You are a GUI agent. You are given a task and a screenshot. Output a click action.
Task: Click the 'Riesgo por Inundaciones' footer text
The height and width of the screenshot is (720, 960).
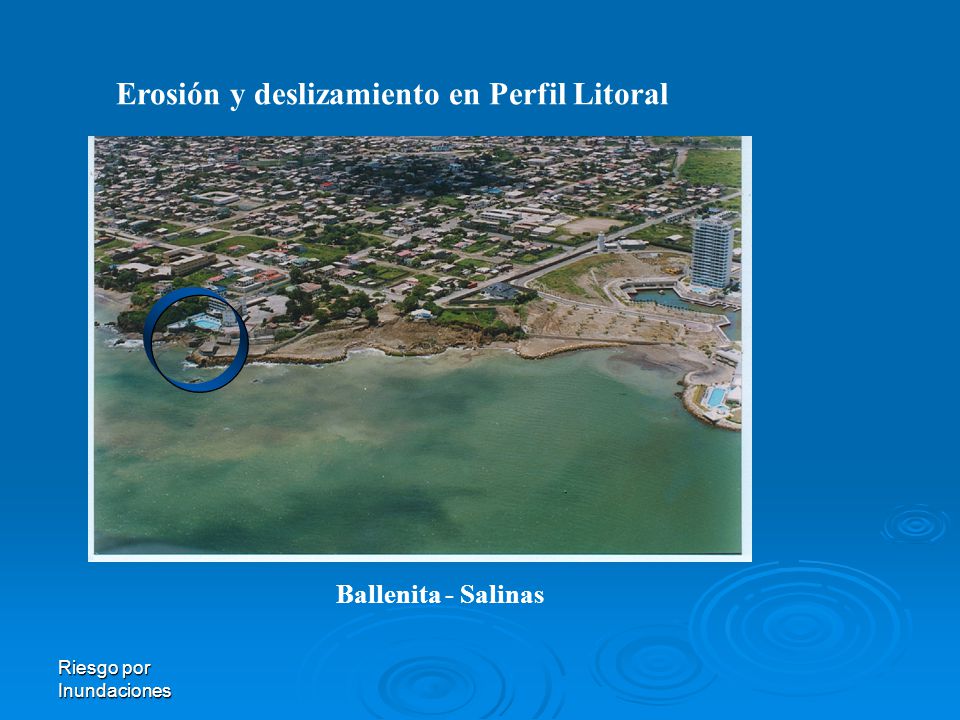[114, 679]
